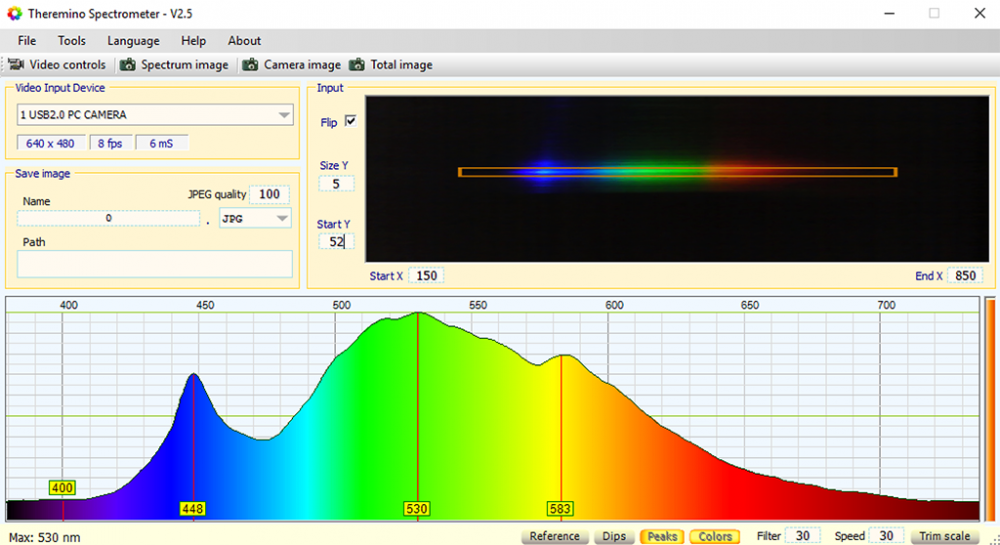The height and width of the screenshot is (545, 1000).
Task: Open the File menu
Action: tap(27, 41)
